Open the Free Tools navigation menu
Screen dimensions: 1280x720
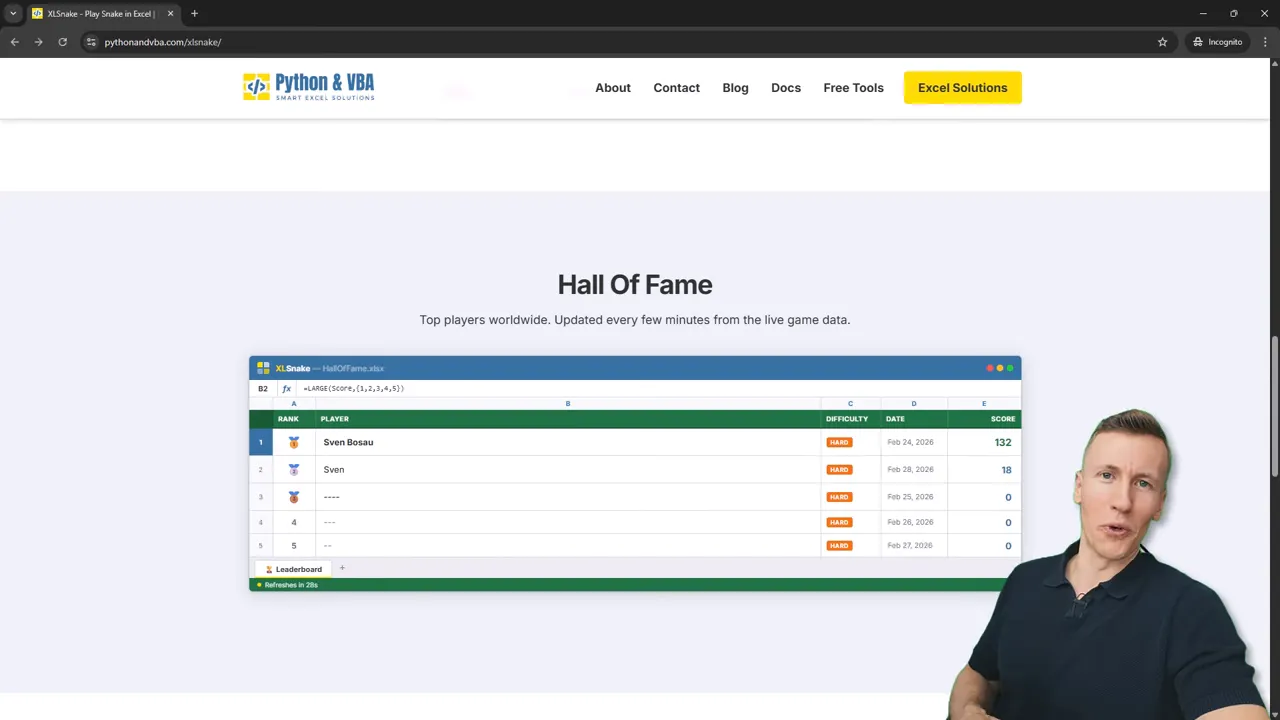click(x=853, y=88)
